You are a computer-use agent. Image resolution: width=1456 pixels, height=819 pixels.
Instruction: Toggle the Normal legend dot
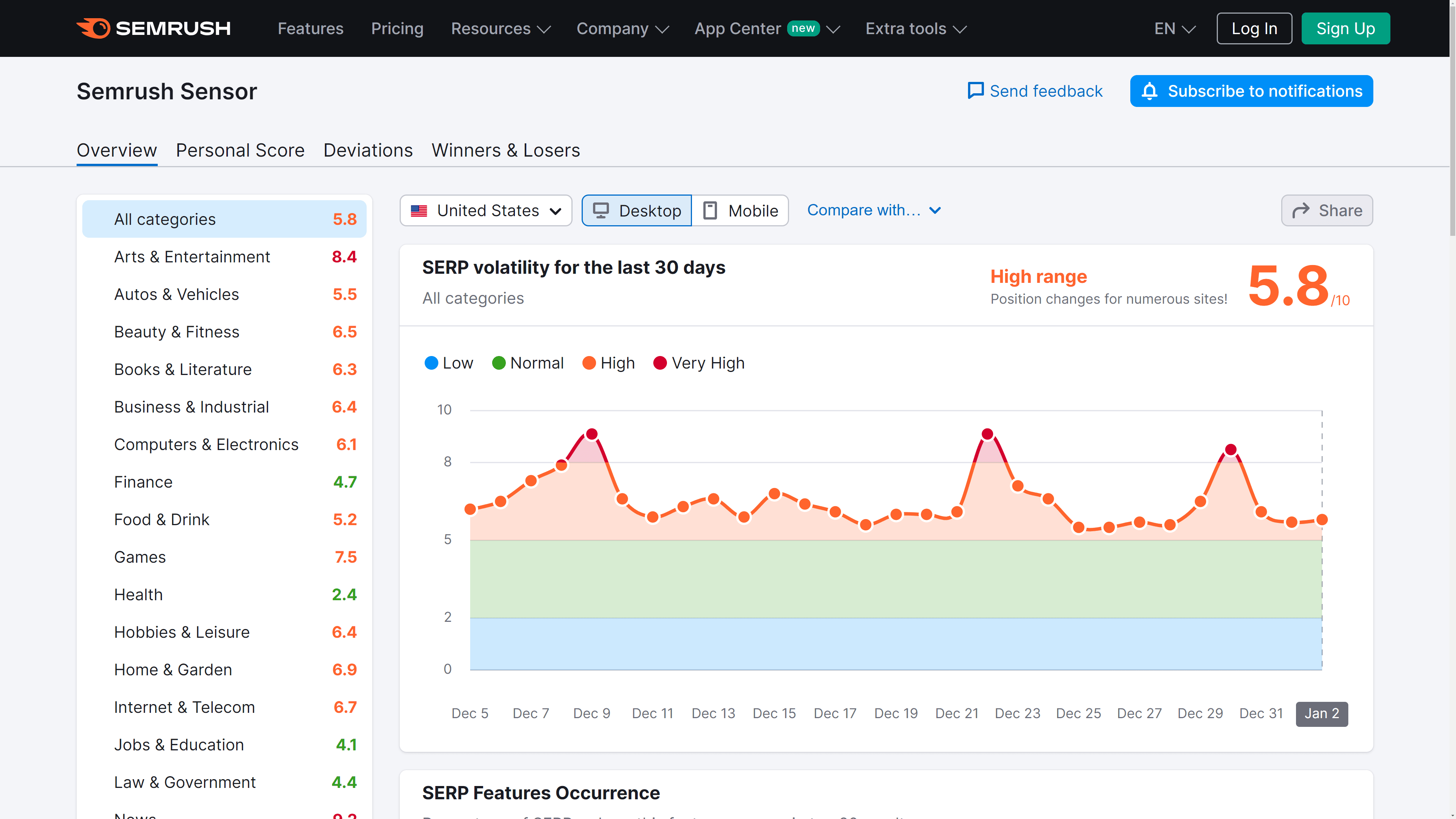click(499, 363)
